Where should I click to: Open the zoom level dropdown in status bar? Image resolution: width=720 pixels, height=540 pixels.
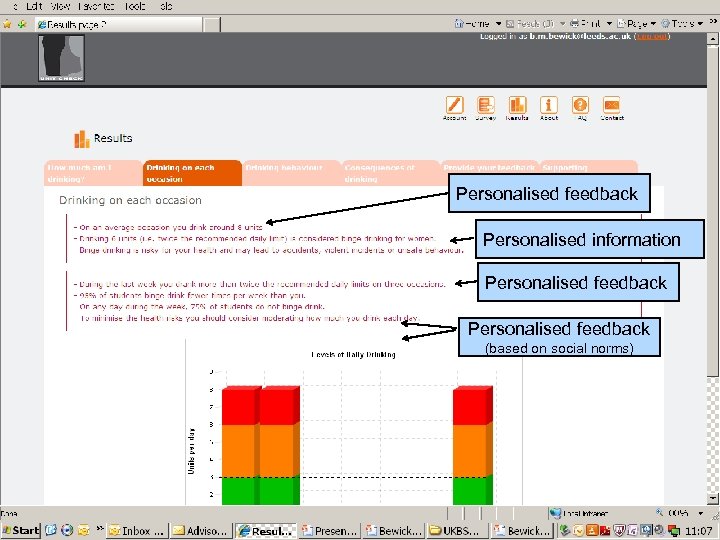701,513
